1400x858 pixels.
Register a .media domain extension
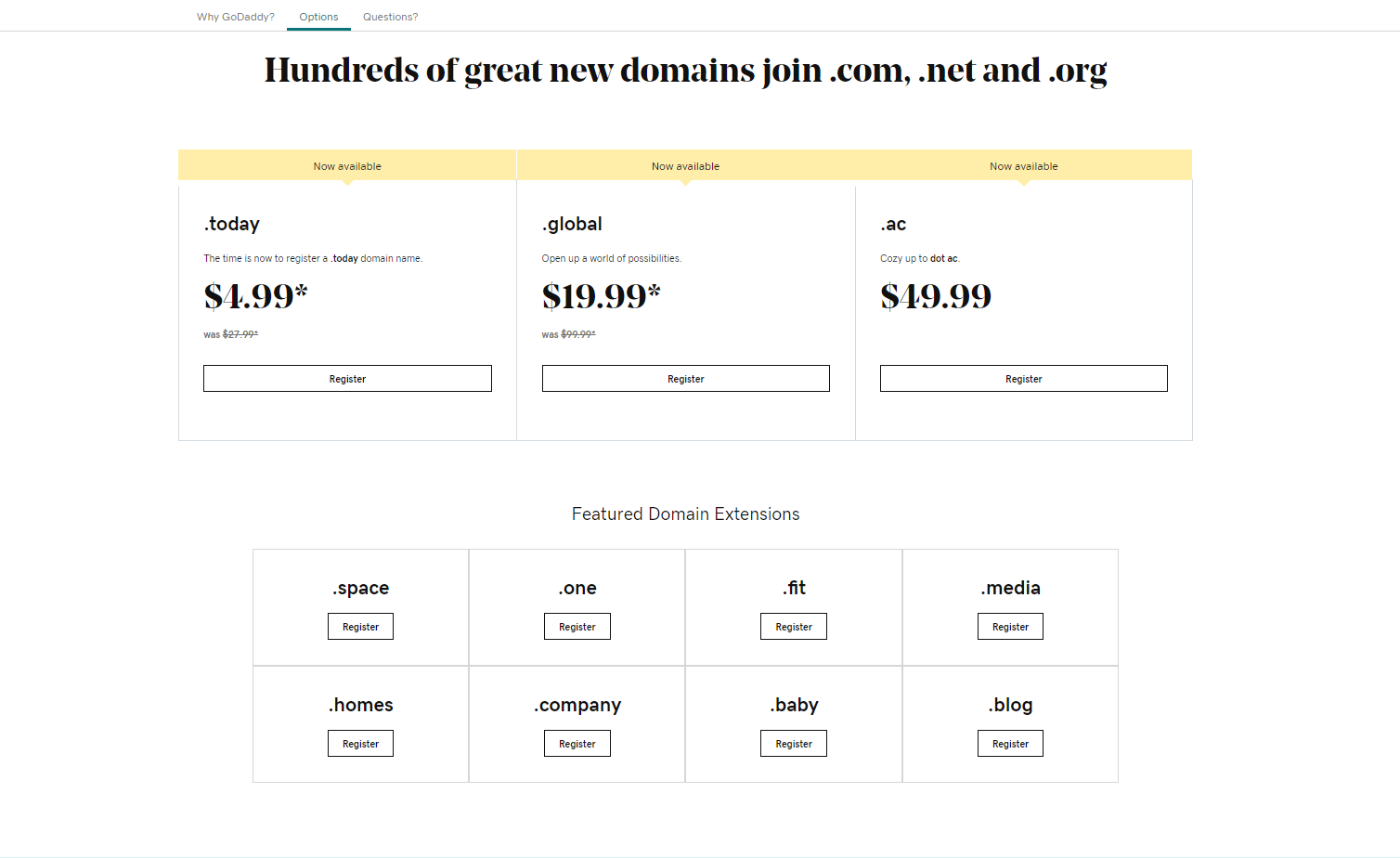tap(1010, 626)
